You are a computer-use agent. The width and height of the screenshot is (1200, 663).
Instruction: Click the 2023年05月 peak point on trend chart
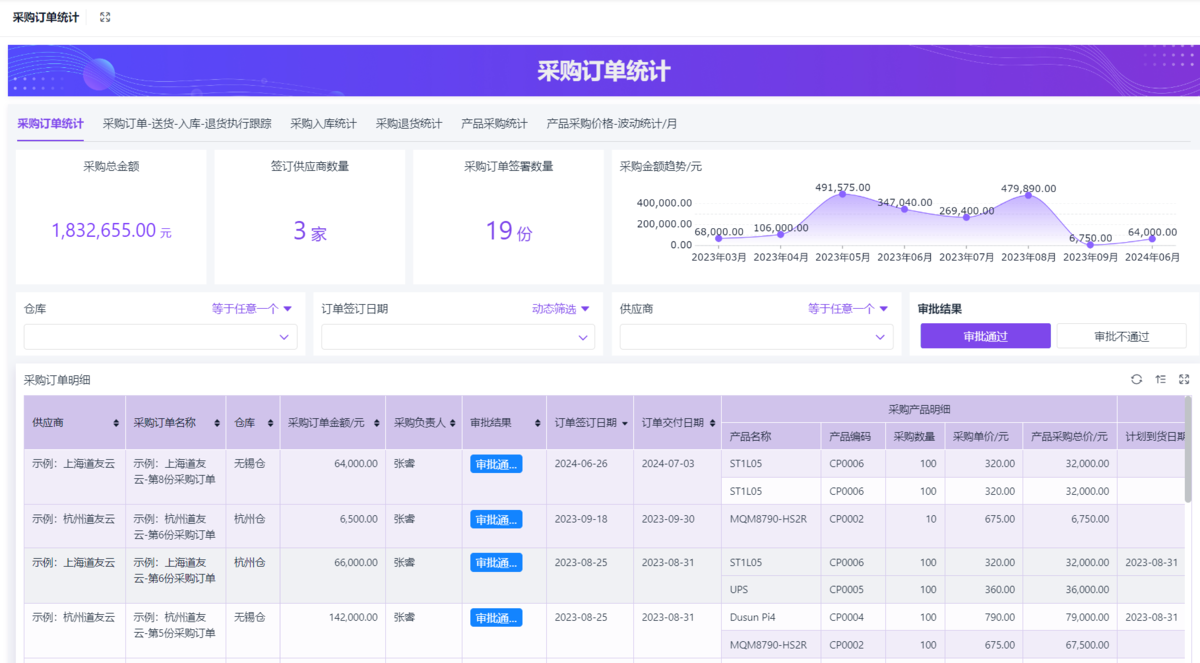pyautogui.click(x=842, y=194)
